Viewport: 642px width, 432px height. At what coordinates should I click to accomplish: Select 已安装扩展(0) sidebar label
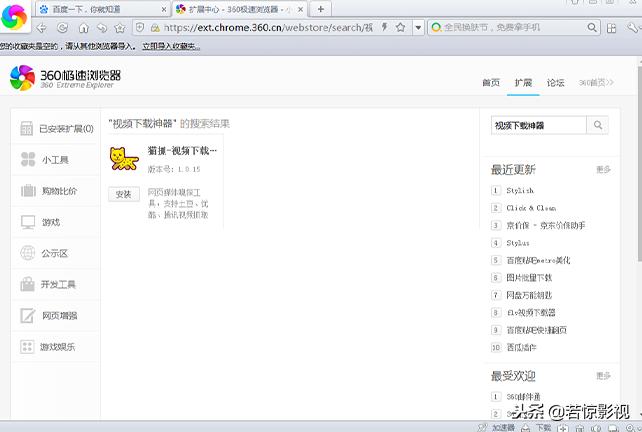66,129
